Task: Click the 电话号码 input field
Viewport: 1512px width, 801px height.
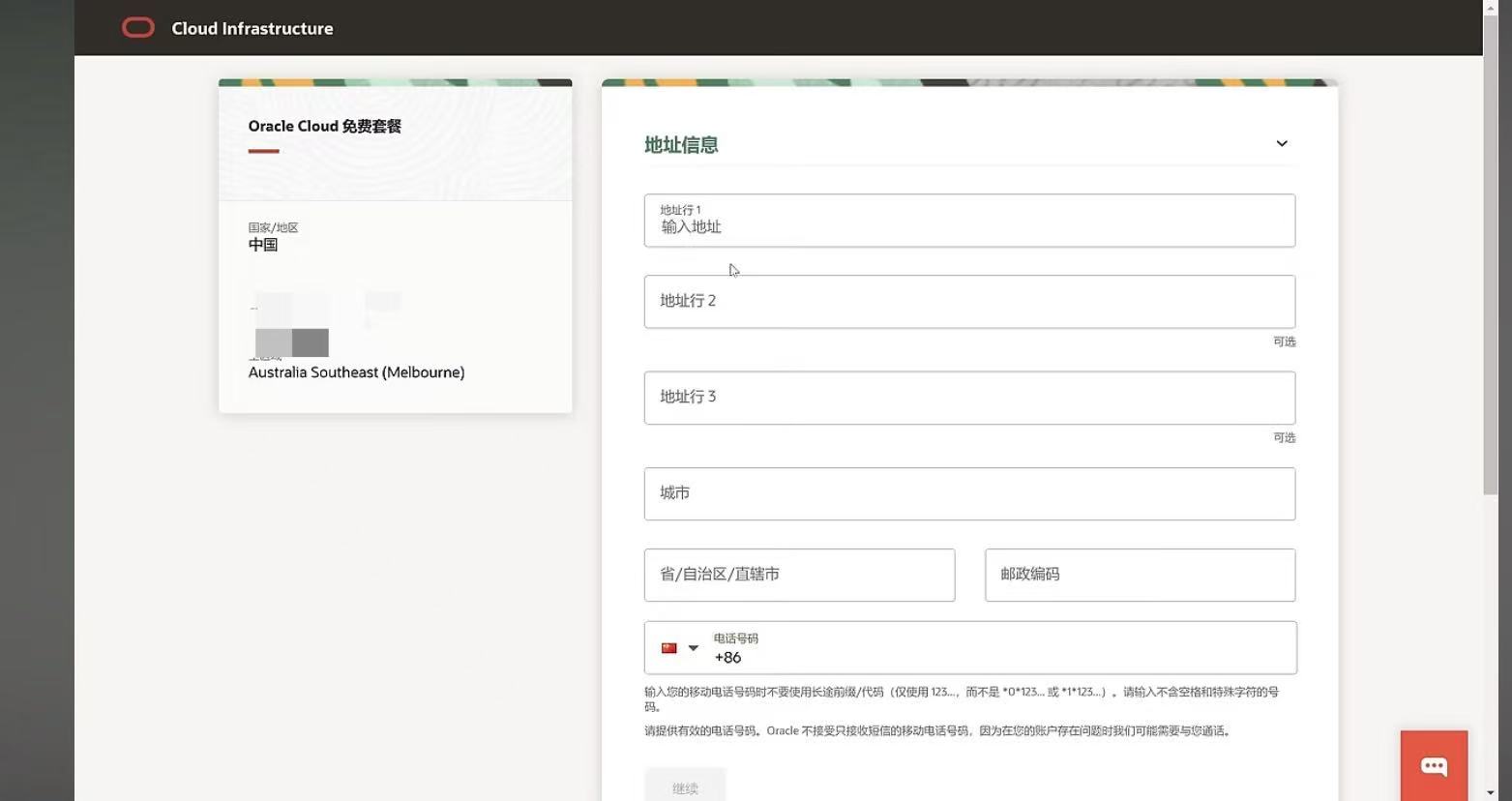Action: click(x=1002, y=648)
